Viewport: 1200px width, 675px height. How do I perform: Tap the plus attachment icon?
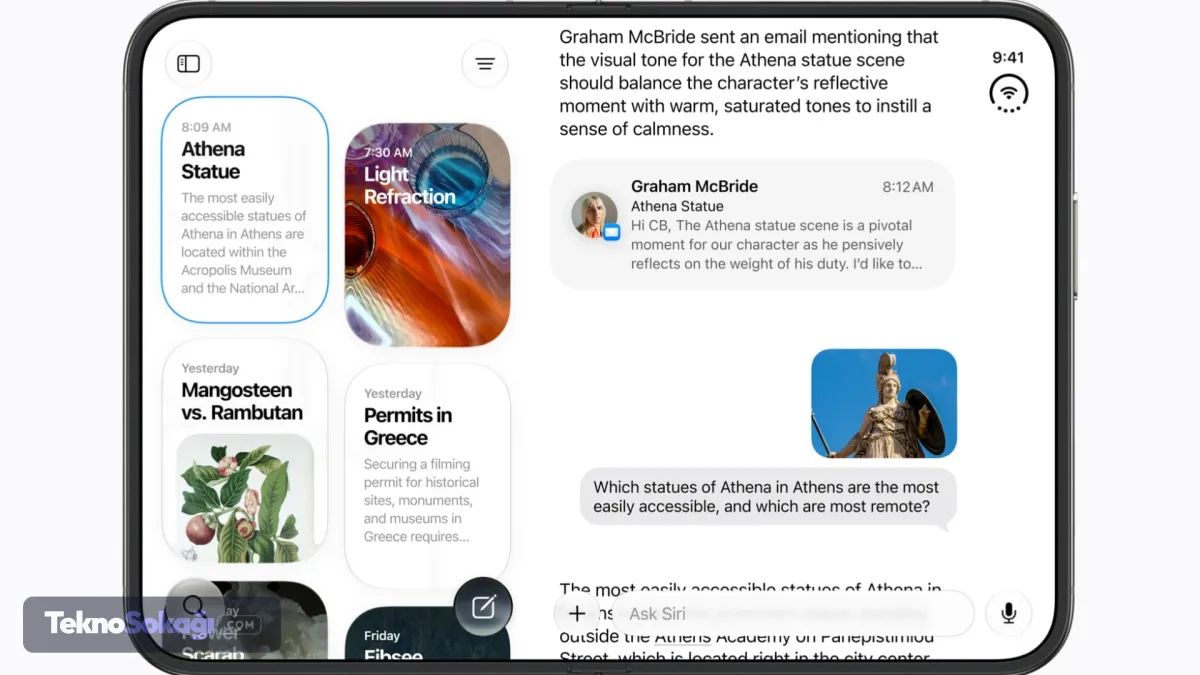[577, 614]
